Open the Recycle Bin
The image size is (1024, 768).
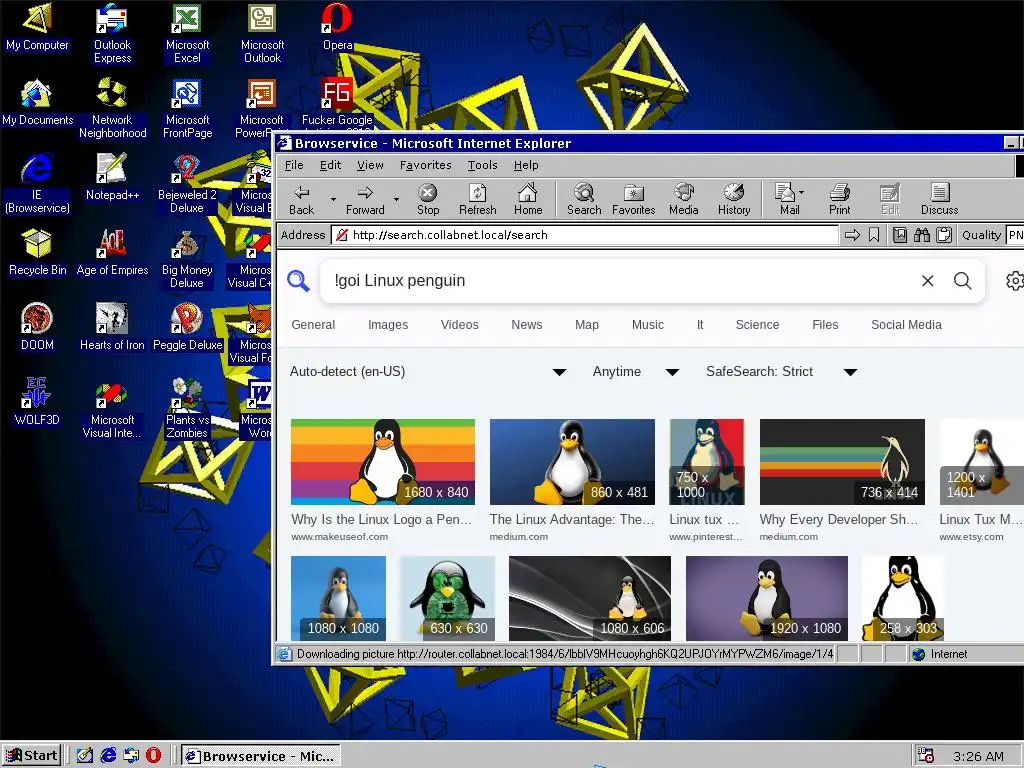tap(37, 253)
